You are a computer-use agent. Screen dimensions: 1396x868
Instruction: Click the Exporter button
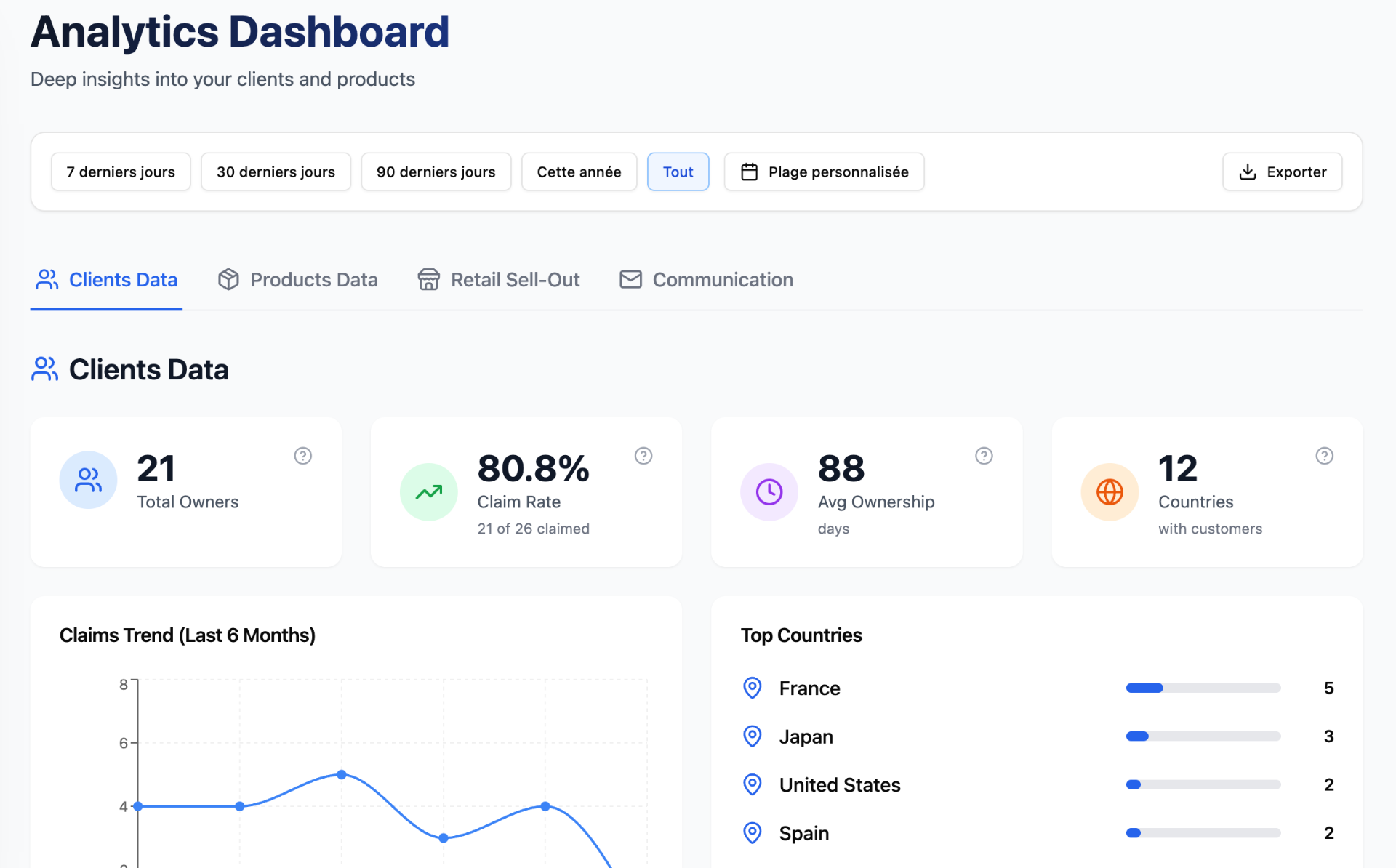pos(1282,172)
